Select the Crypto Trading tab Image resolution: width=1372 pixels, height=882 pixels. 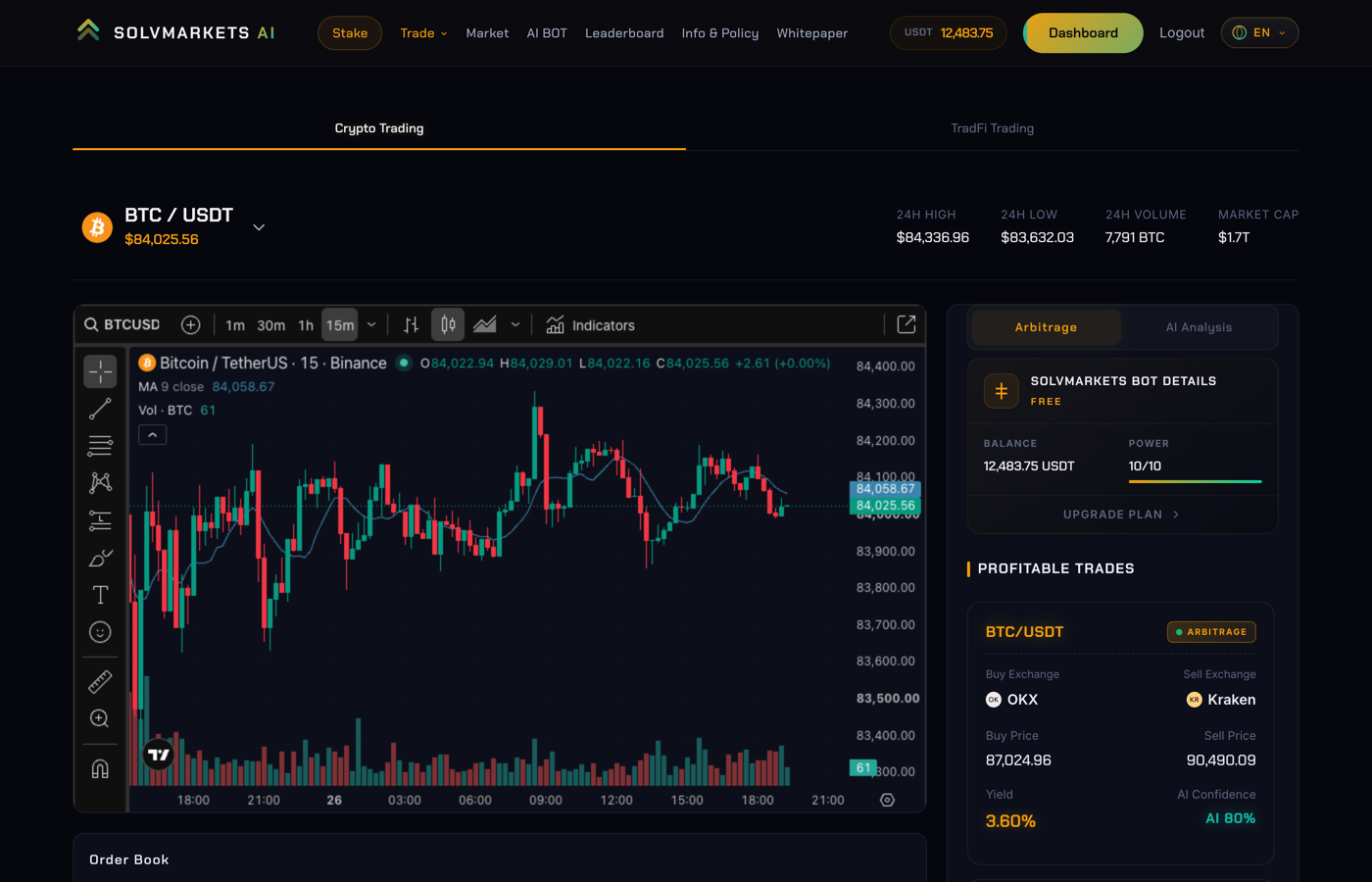[379, 128]
